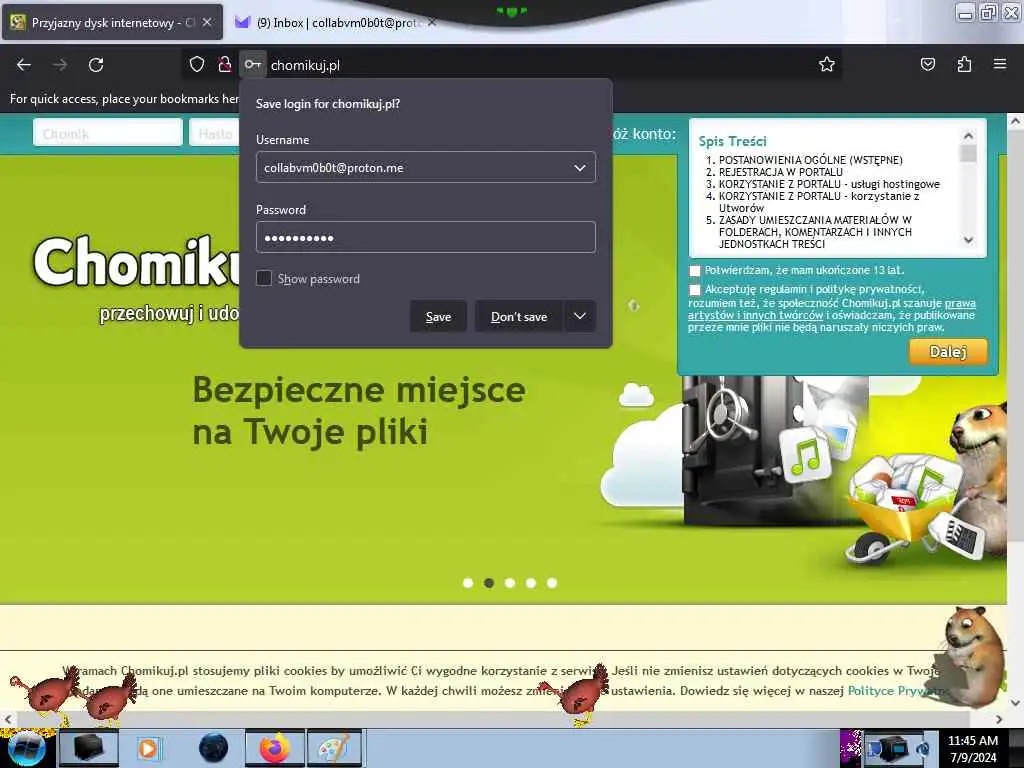Open the dark globe taskbar icon
Screen dimensions: 1024x768
click(x=214, y=748)
